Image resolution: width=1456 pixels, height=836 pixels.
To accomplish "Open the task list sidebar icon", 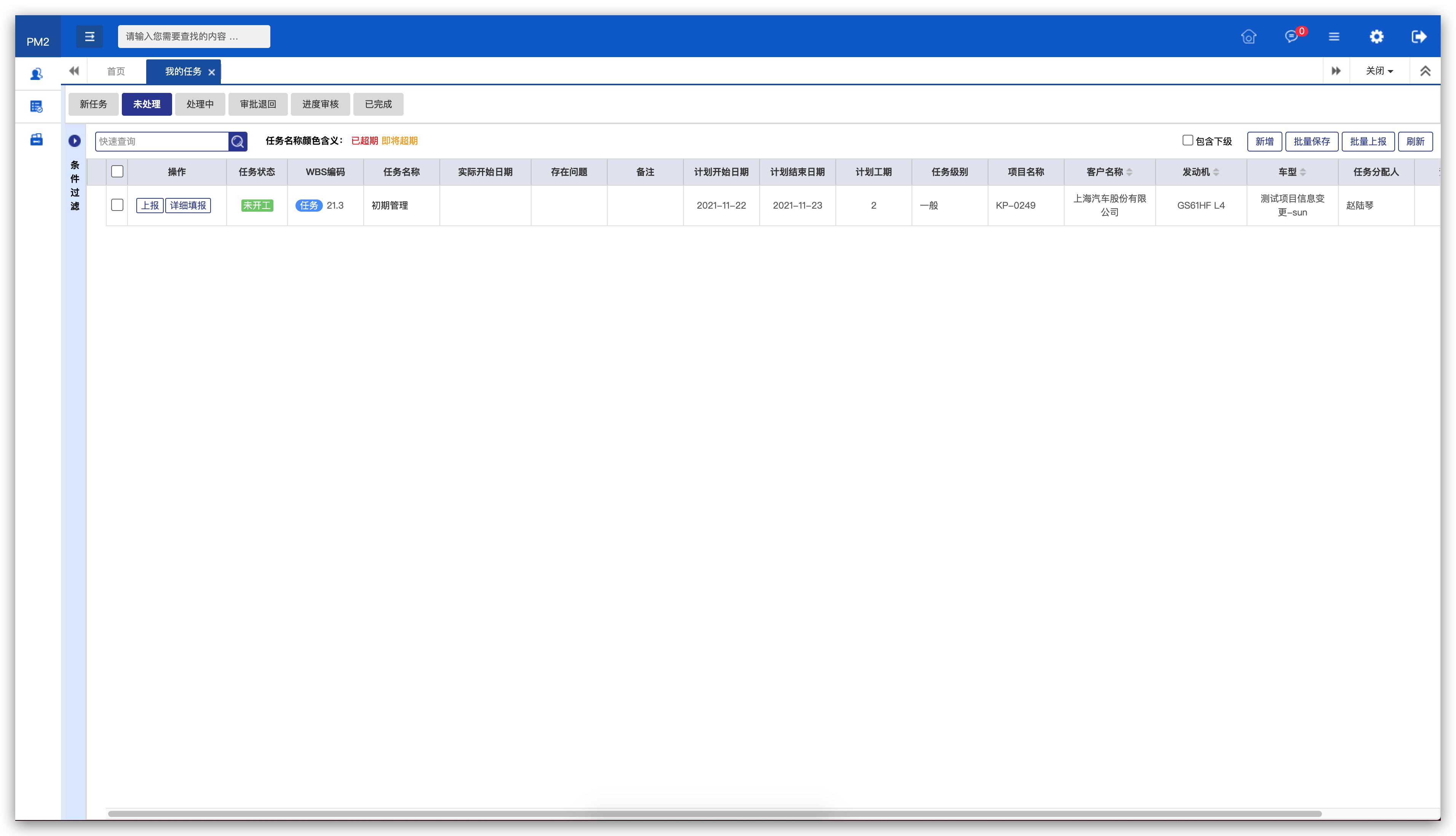I will 37,106.
